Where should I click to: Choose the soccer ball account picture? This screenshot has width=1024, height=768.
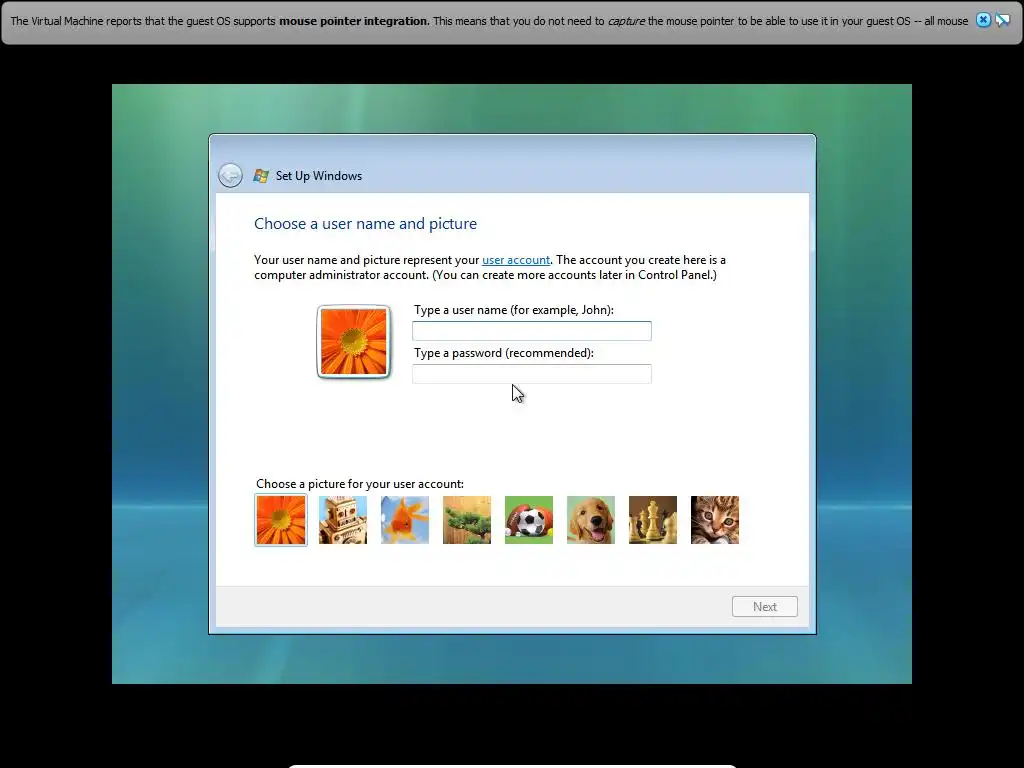[529, 520]
